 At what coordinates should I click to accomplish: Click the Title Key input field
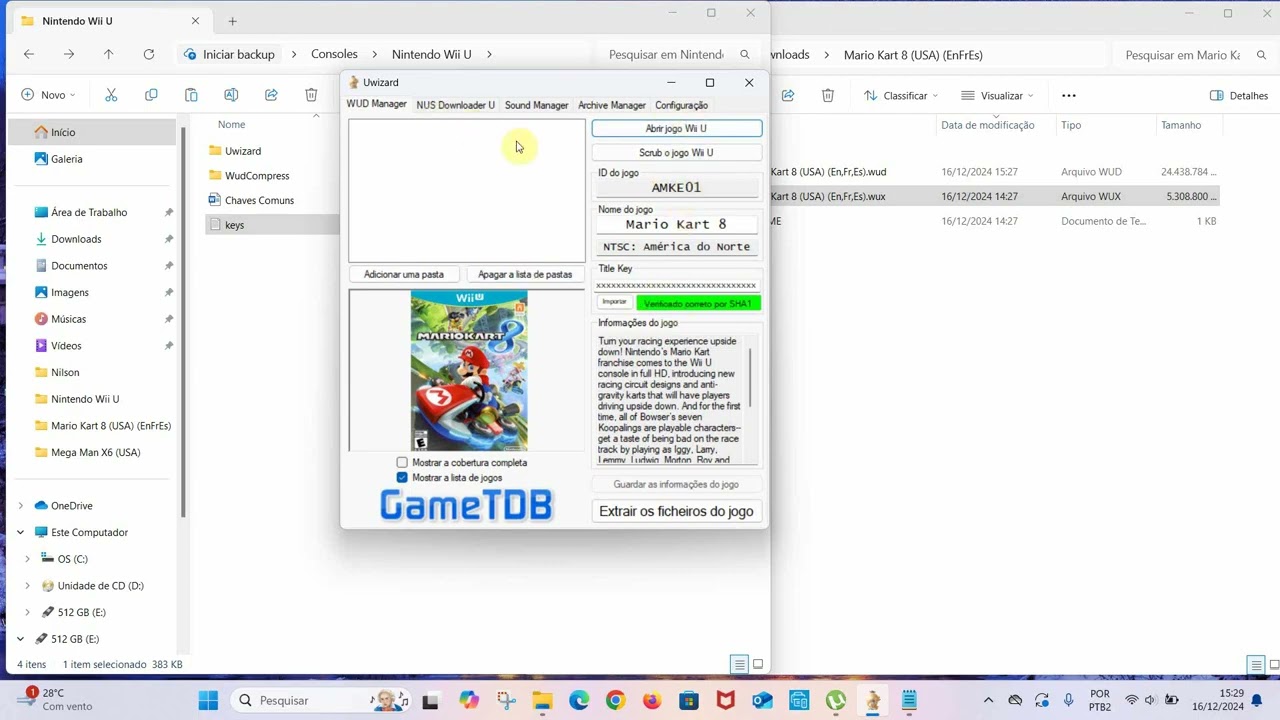click(x=676, y=285)
